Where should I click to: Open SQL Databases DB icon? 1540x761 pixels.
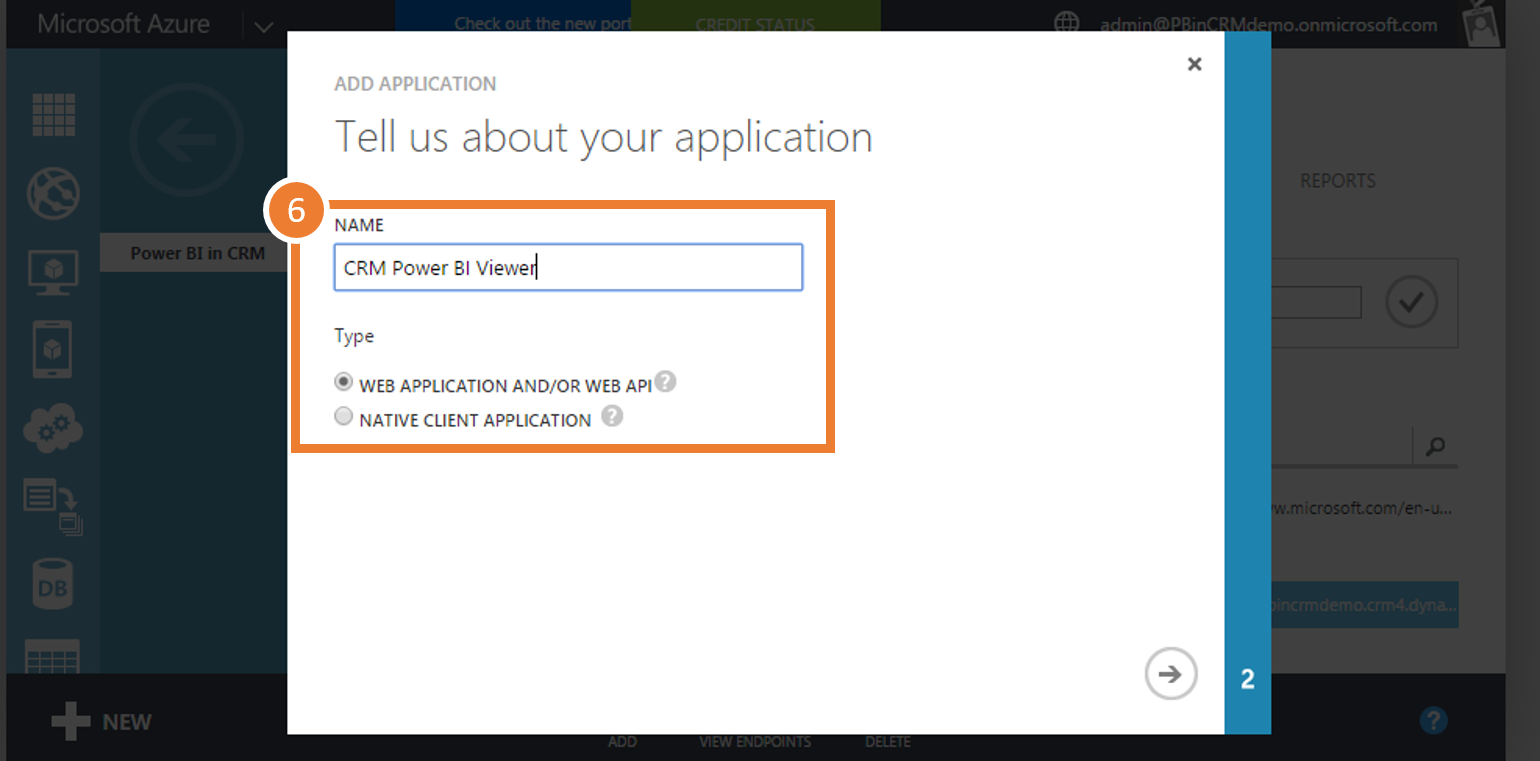(53, 586)
